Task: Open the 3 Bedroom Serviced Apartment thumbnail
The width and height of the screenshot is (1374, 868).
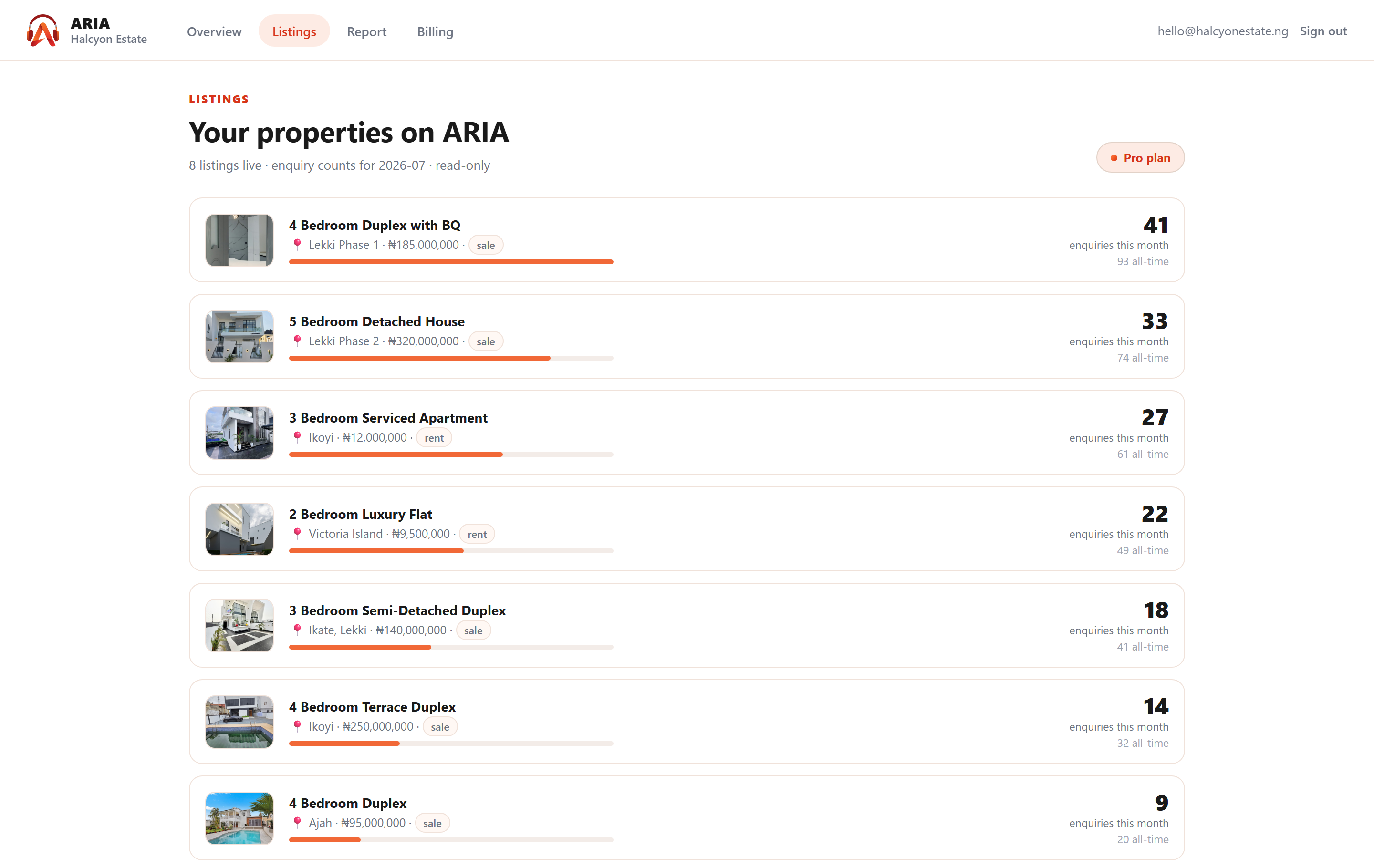Action: (x=239, y=433)
